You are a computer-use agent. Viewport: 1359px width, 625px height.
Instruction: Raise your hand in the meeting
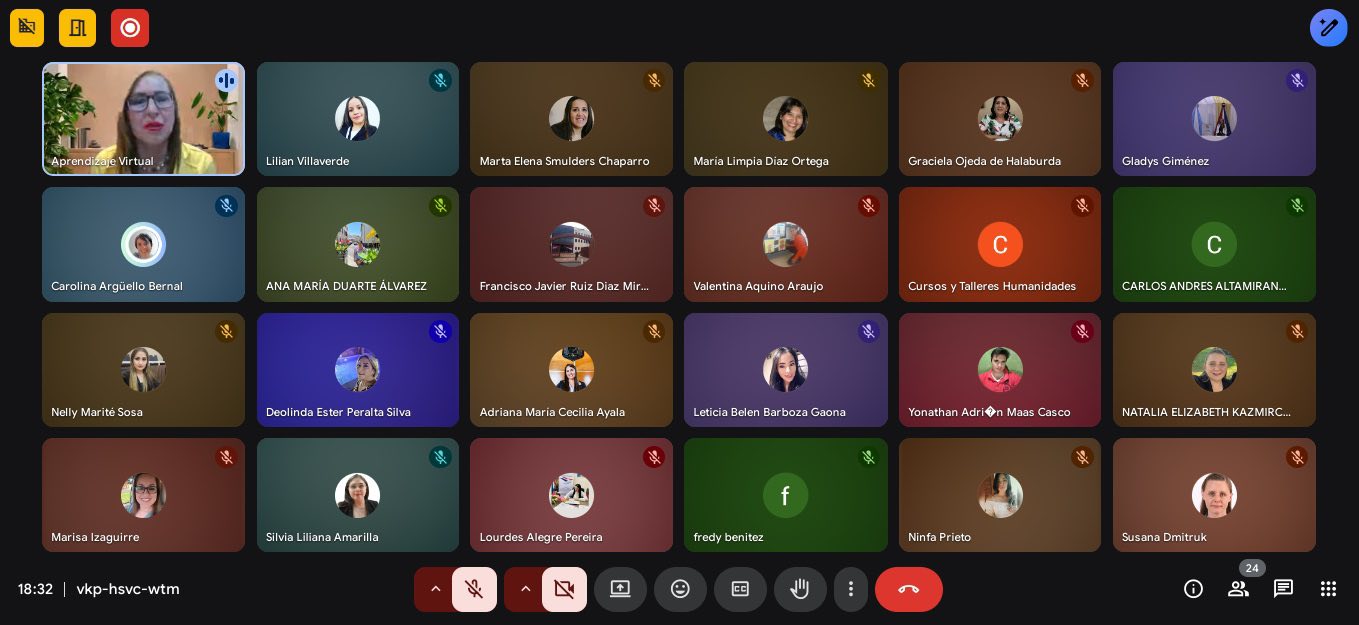pyautogui.click(x=800, y=589)
